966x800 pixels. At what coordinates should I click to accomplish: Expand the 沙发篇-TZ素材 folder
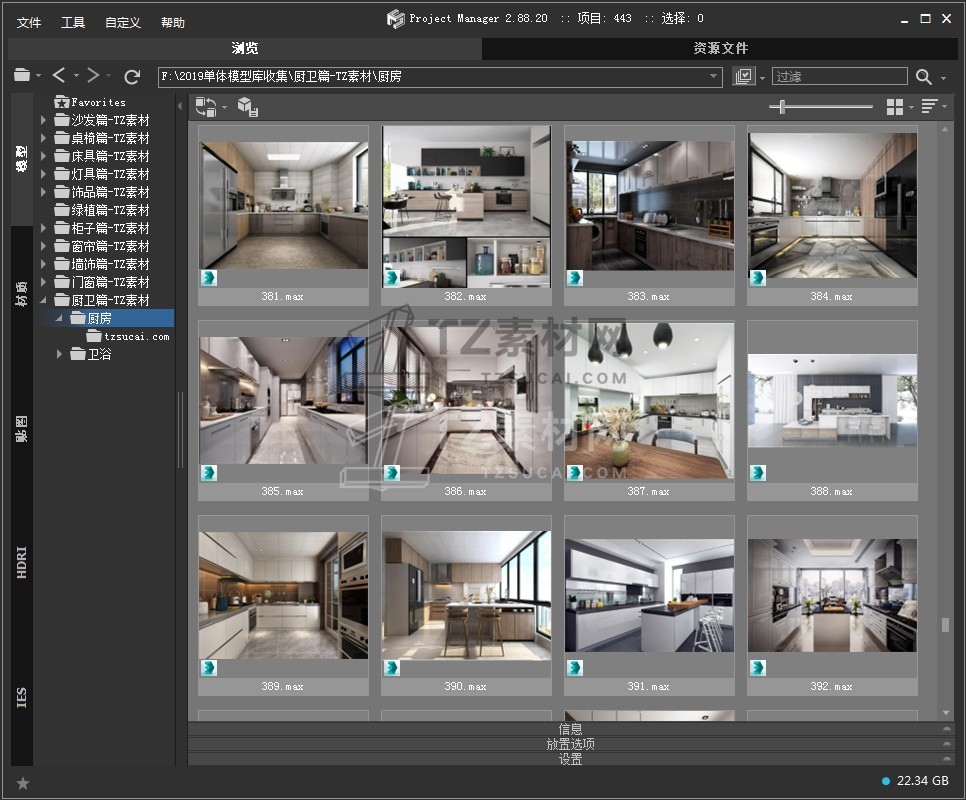tap(43, 120)
